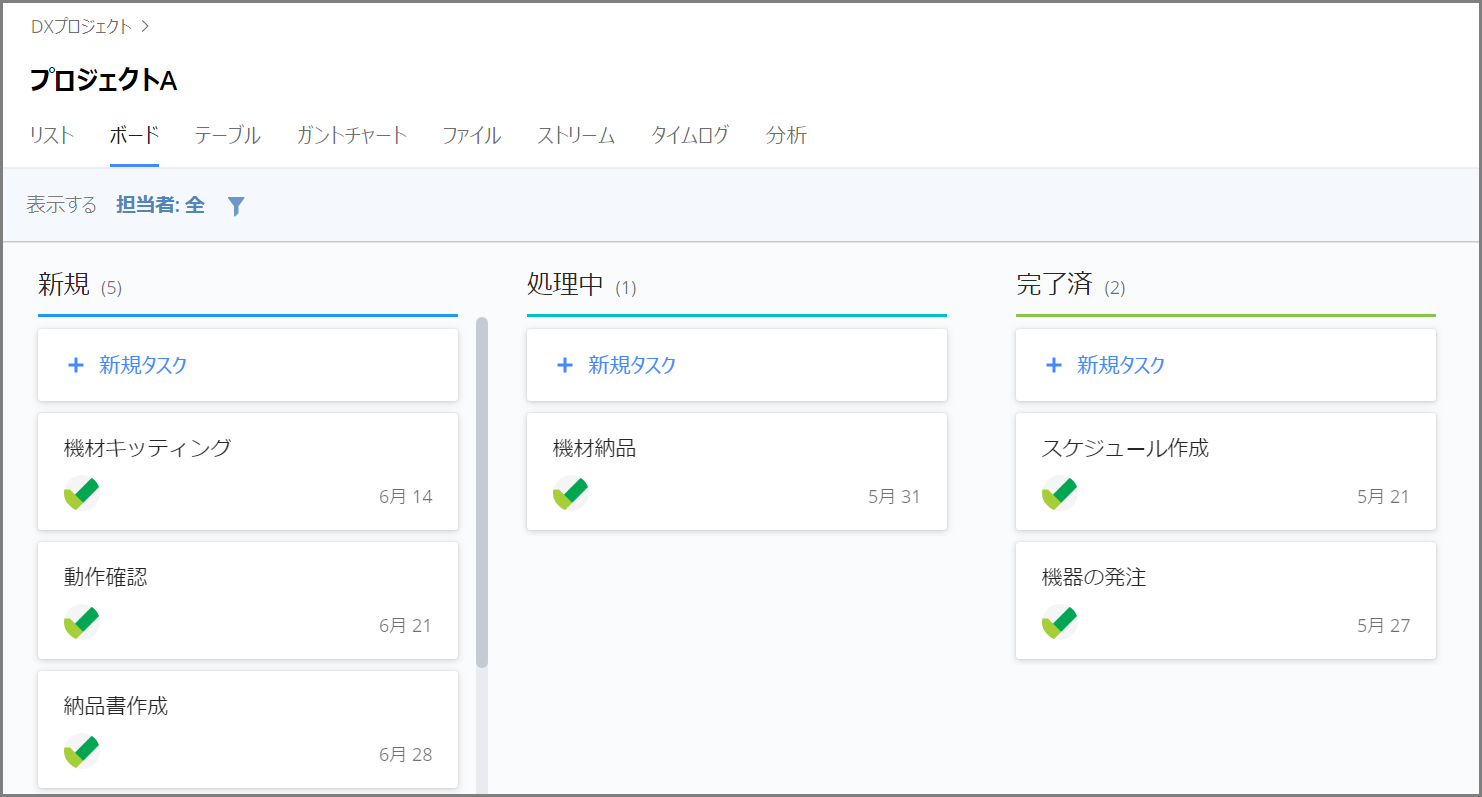Click plus icon in 処理中 column
Screen dimensions: 1482x797
(565, 365)
